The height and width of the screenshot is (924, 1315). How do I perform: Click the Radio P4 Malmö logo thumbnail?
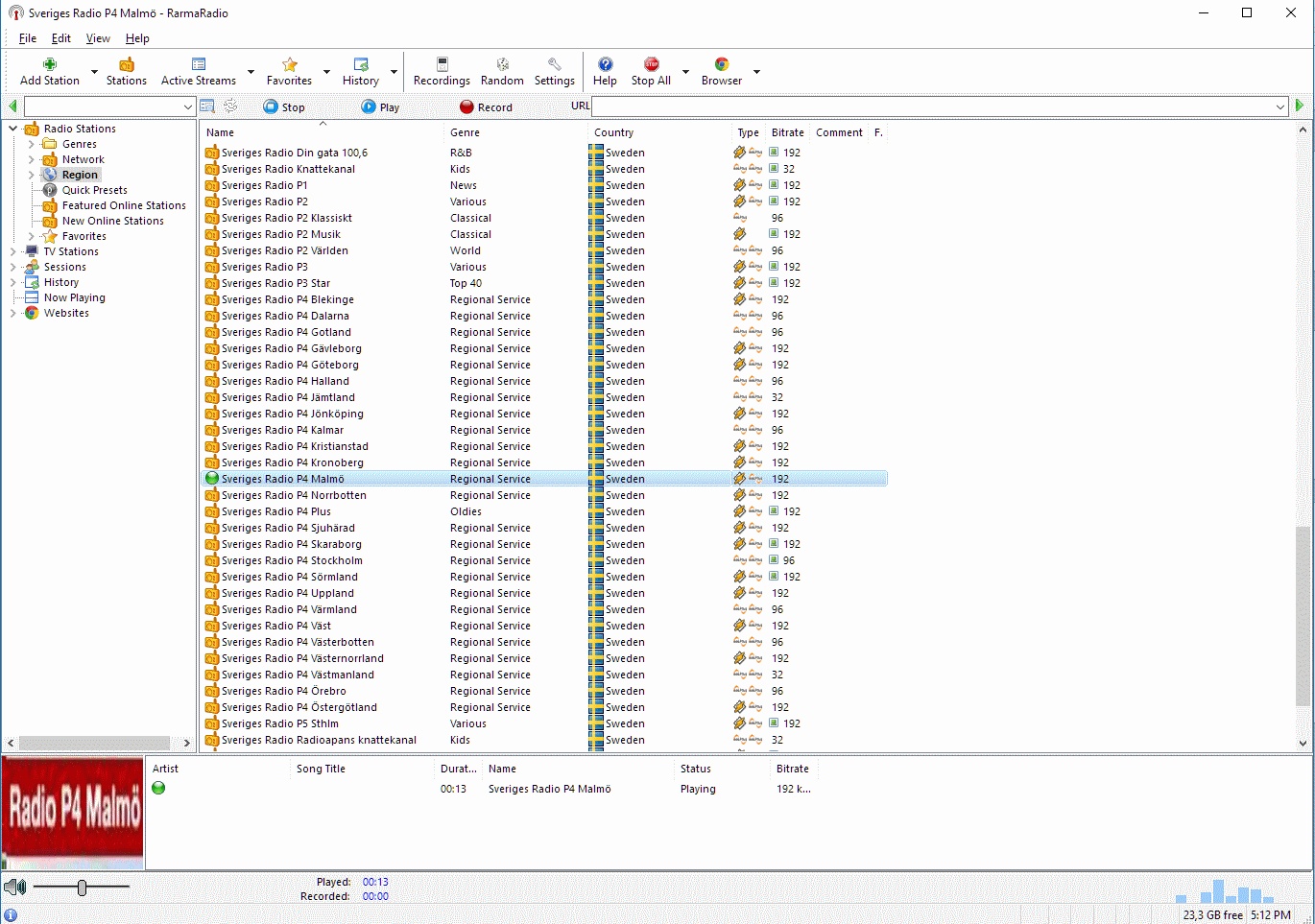[x=73, y=813]
